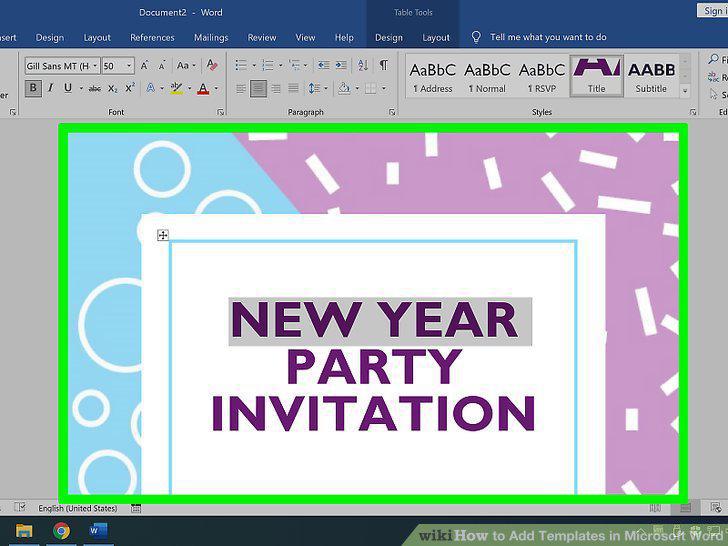Click English (United States) language status
The height and width of the screenshot is (546, 728).
pyautogui.click(x=78, y=508)
